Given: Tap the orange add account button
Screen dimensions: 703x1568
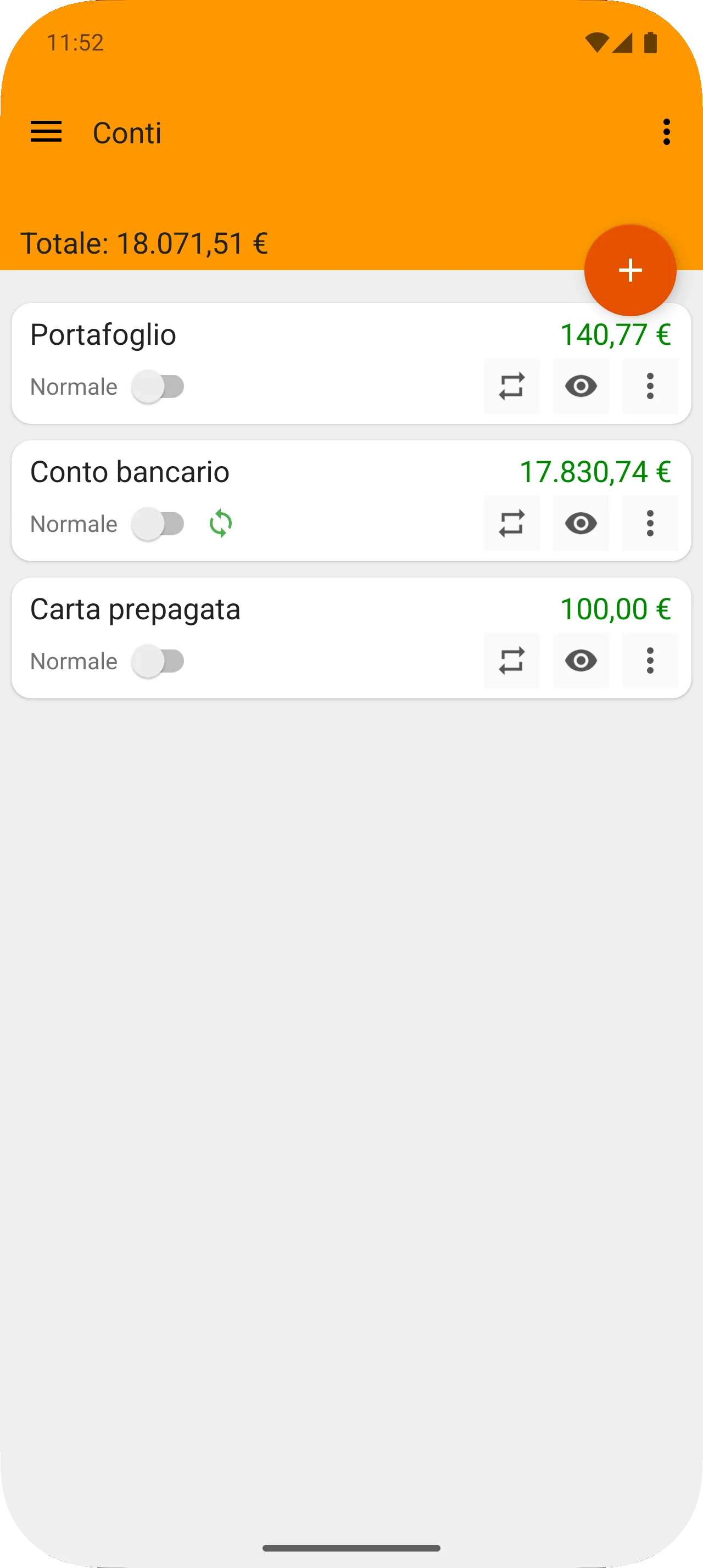Looking at the screenshot, I should click(630, 270).
